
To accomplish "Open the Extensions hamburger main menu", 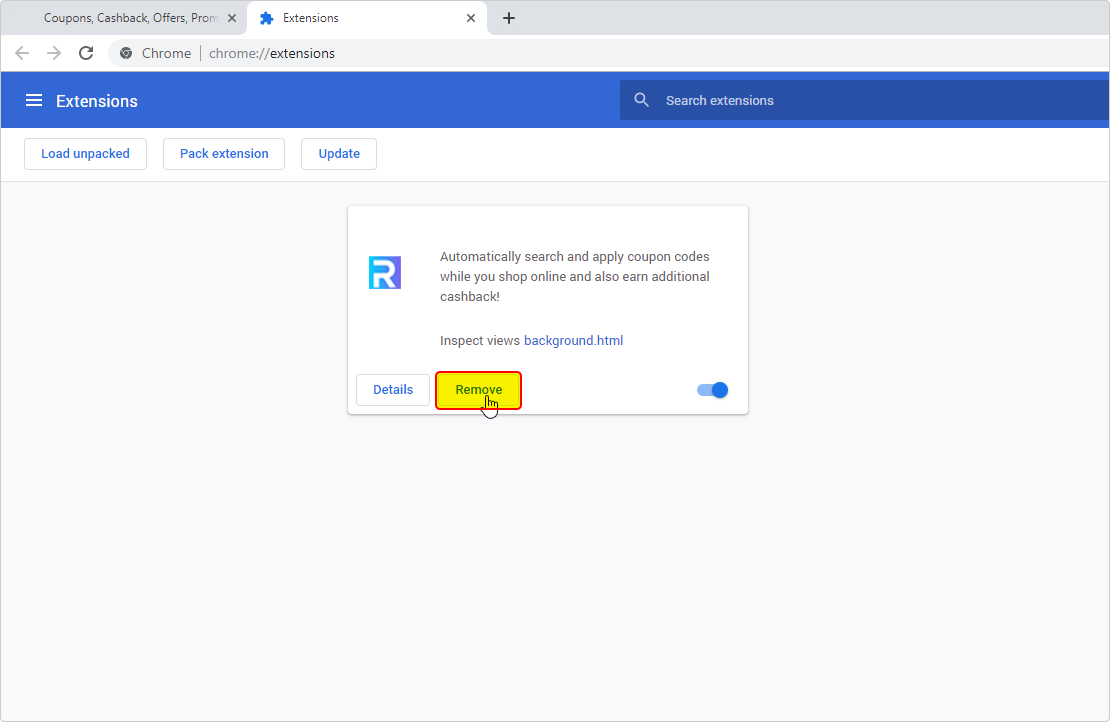I will 34,101.
